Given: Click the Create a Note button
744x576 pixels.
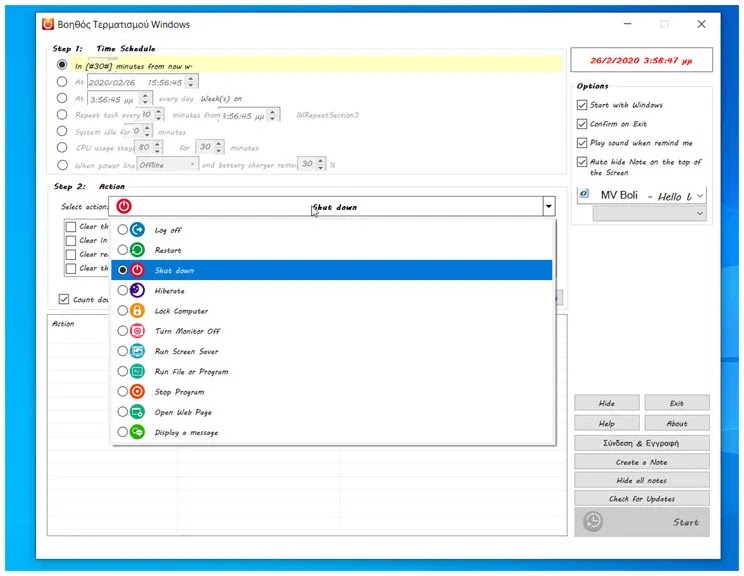Looking at the screenshot, I should point(642,462).
